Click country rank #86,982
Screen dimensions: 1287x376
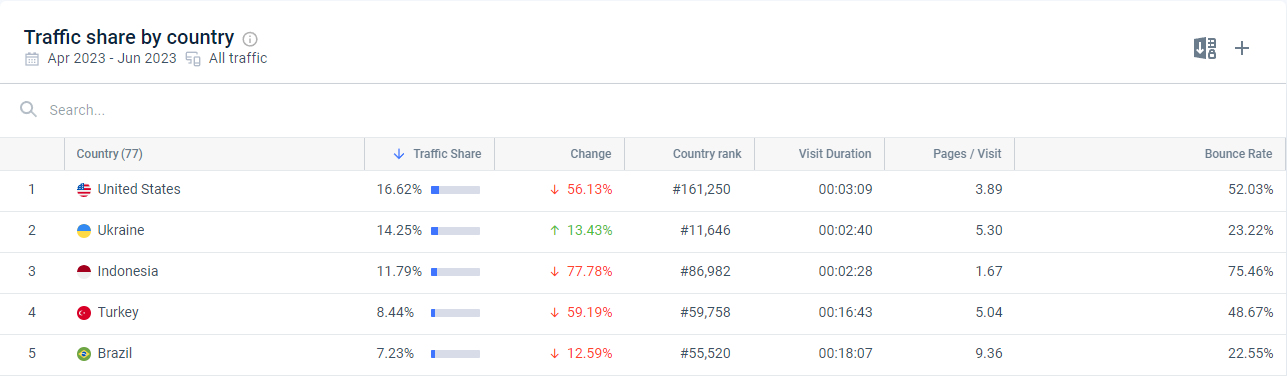click(x=705, y=271)
